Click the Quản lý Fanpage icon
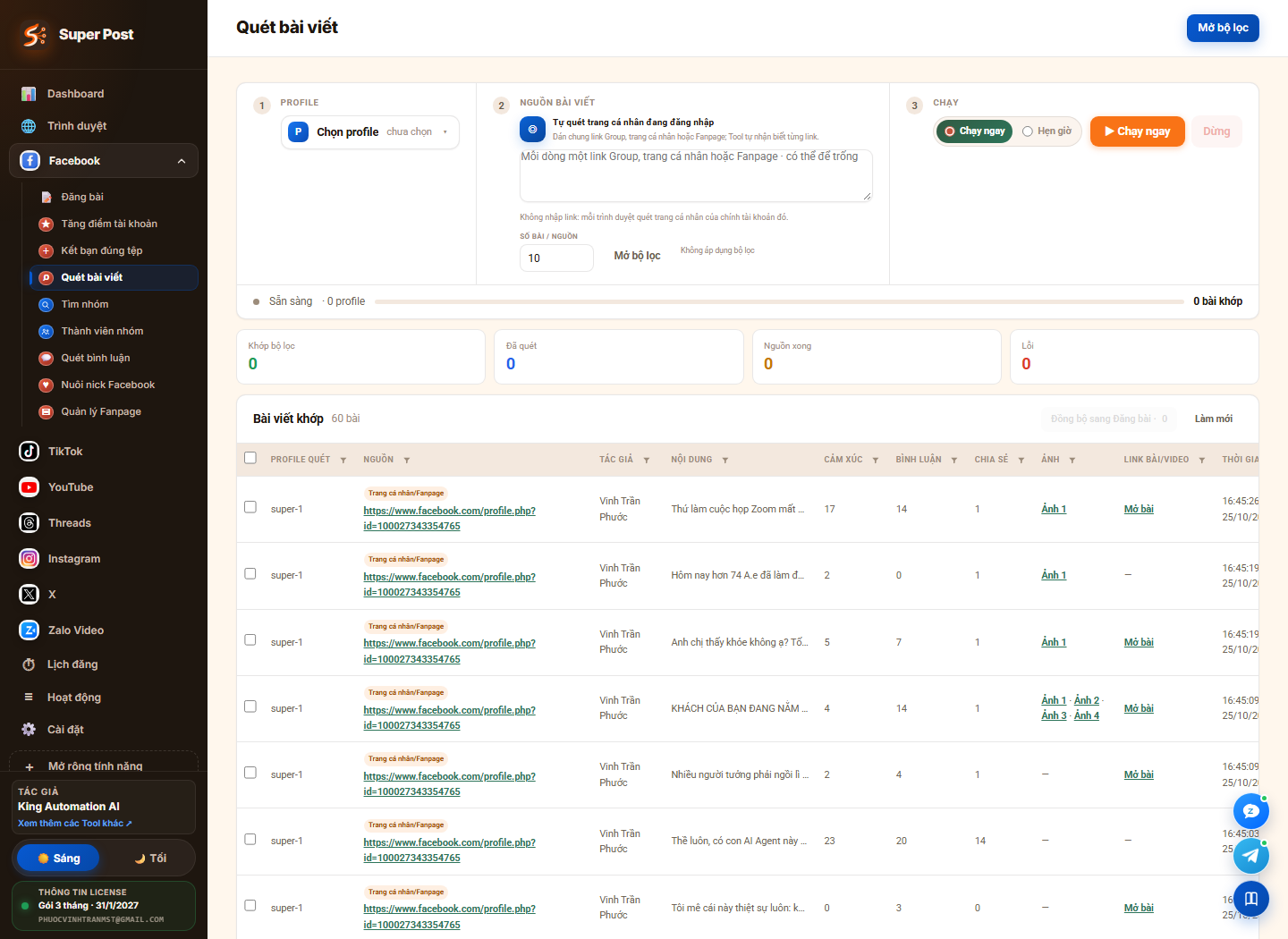Screen dimensions: 1288x939 tap(47, 412)
